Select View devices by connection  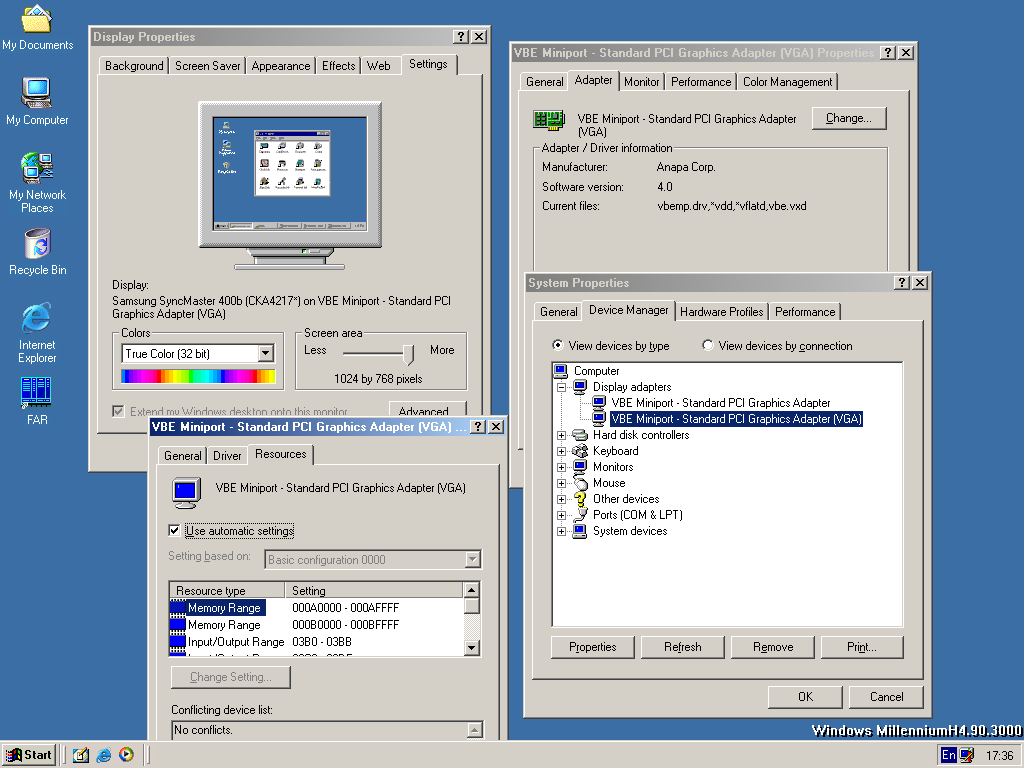(x=708, y=345)
